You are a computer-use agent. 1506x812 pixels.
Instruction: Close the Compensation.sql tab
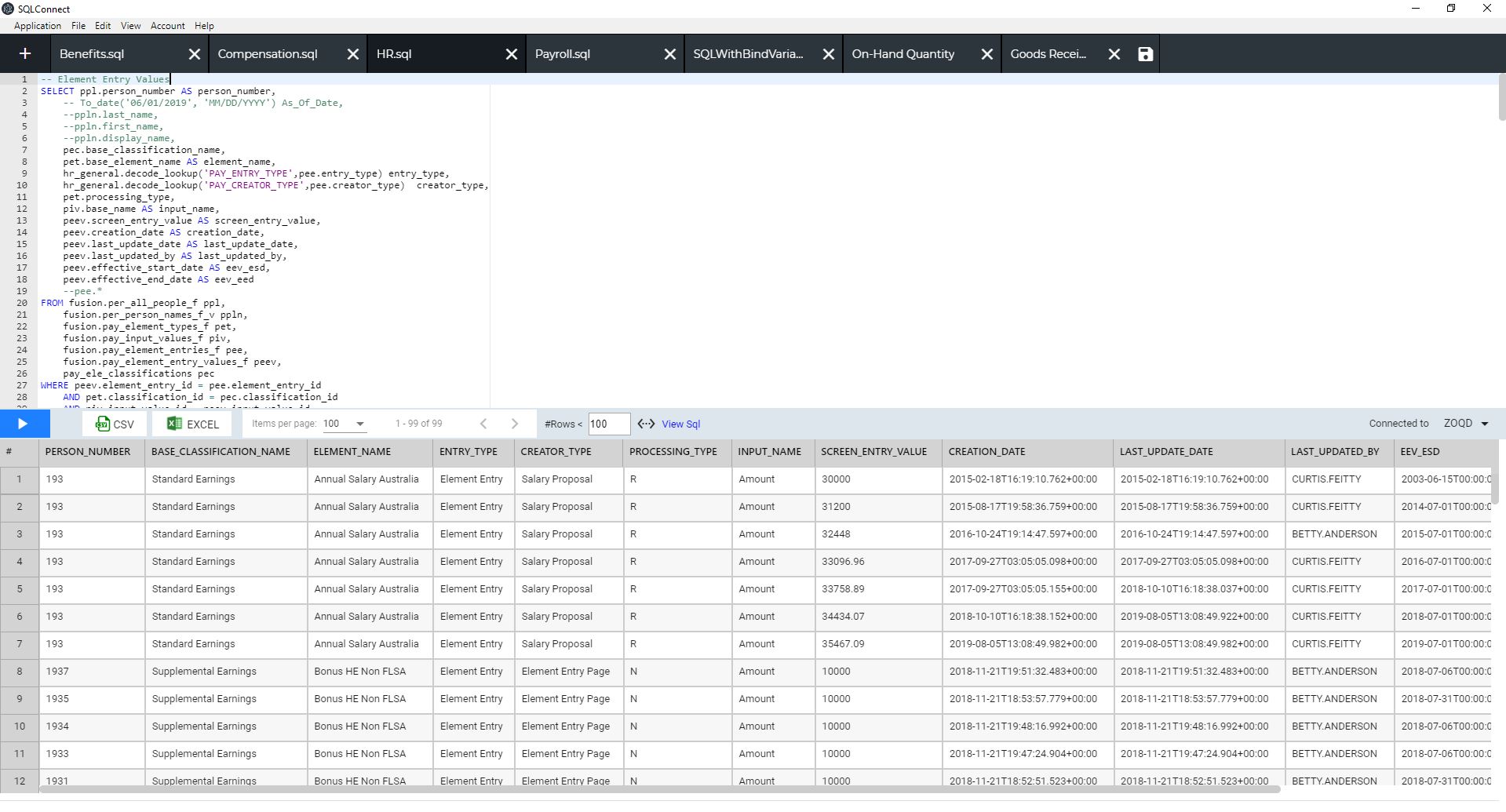[353, 54]
